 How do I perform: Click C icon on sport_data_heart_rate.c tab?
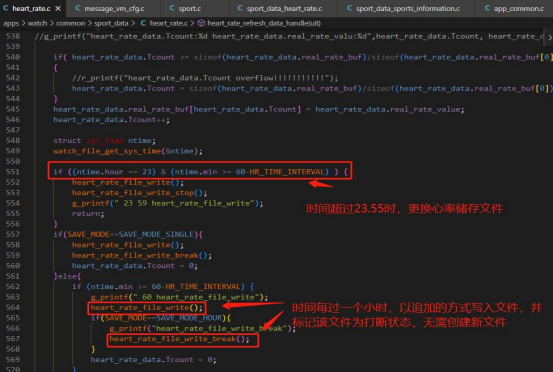coord(240,8)
